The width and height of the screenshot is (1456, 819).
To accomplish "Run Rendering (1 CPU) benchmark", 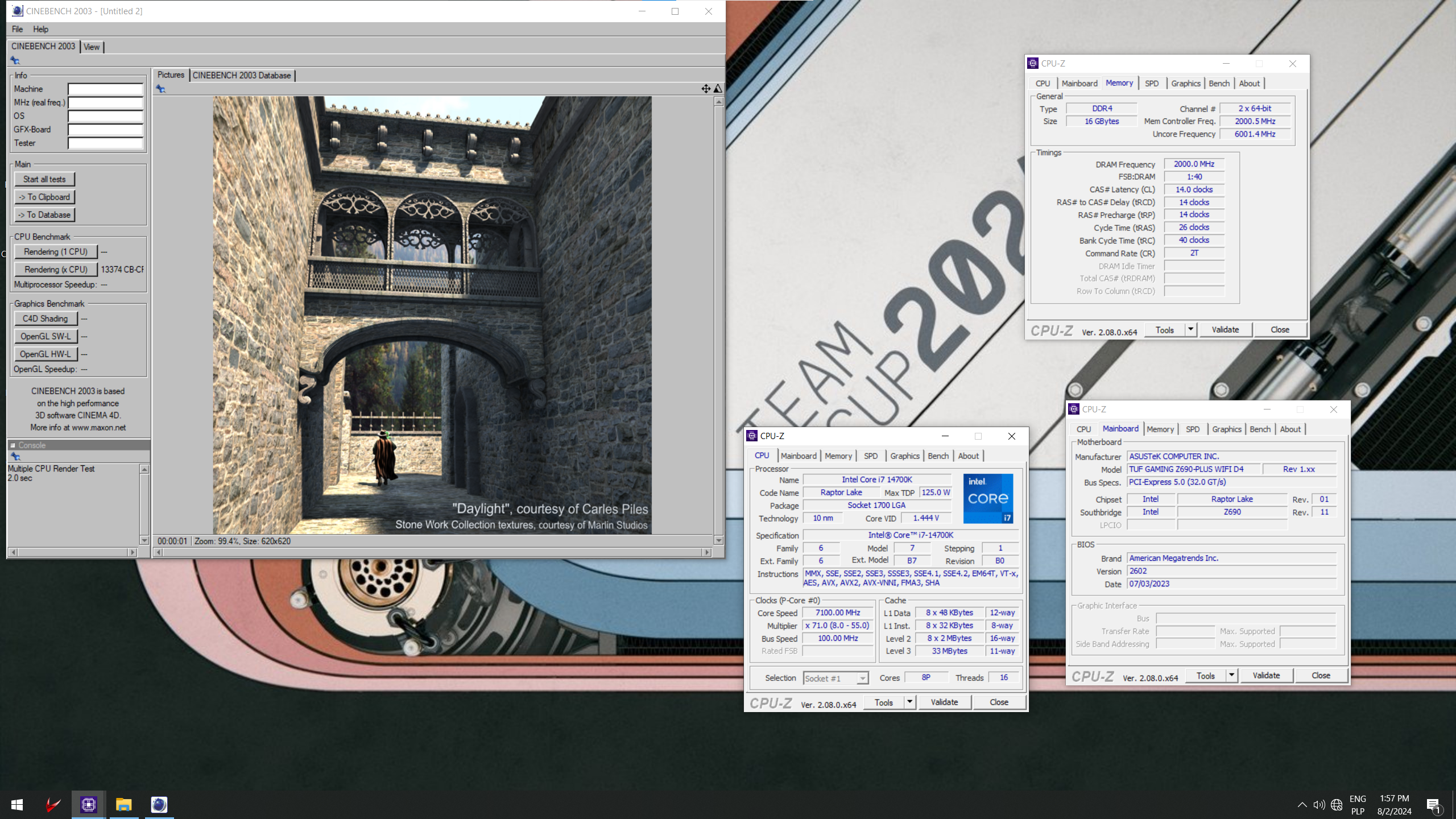I will pyautogui.click(x=56, y=251).
